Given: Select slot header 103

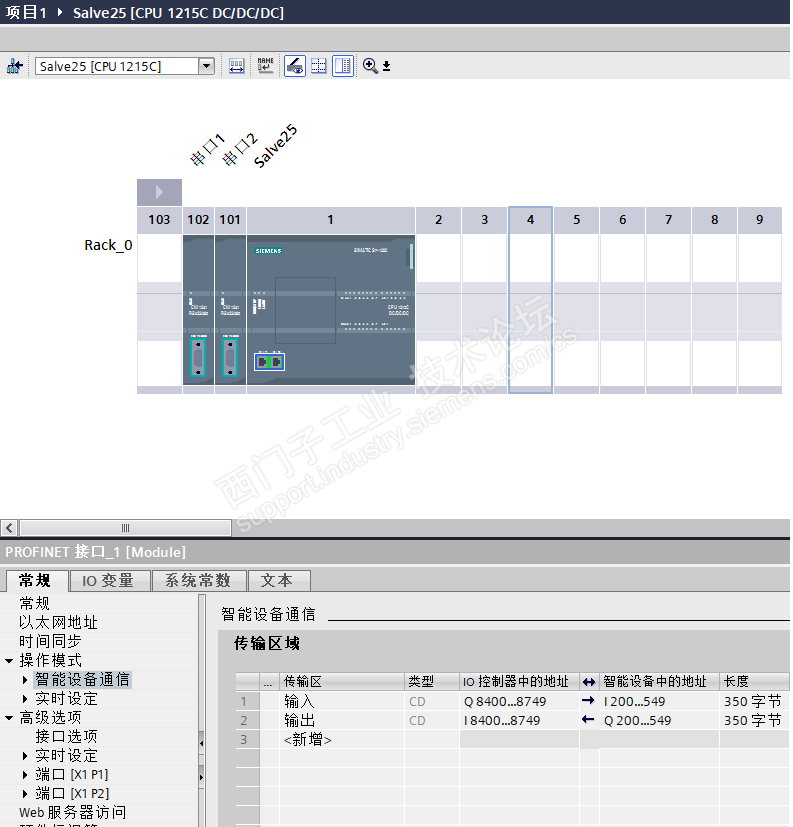Looking at the screenshot, I should pyautogui.click(x=159, y=220).
